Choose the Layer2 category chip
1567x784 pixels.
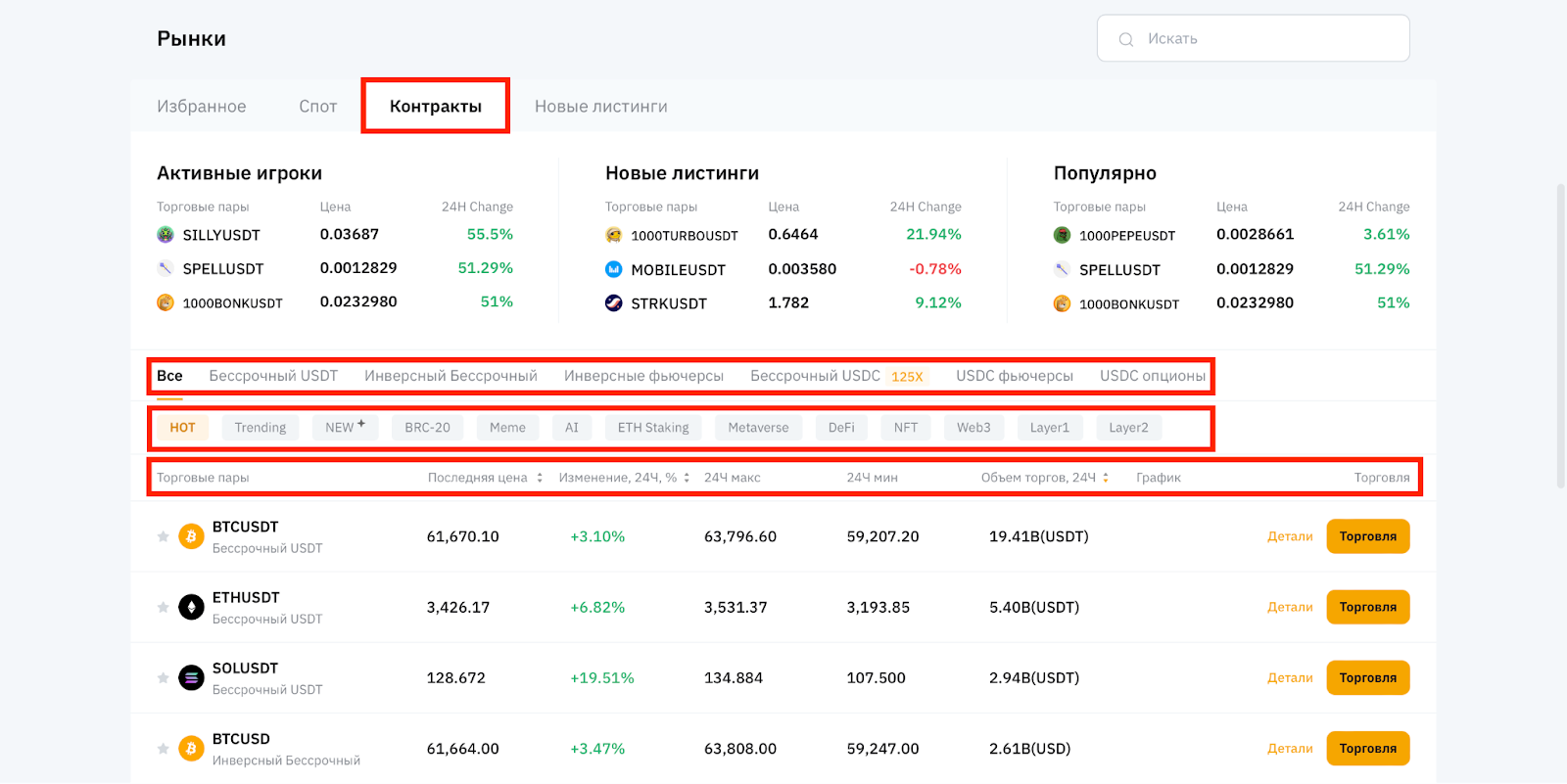[x=1128, y=428]
